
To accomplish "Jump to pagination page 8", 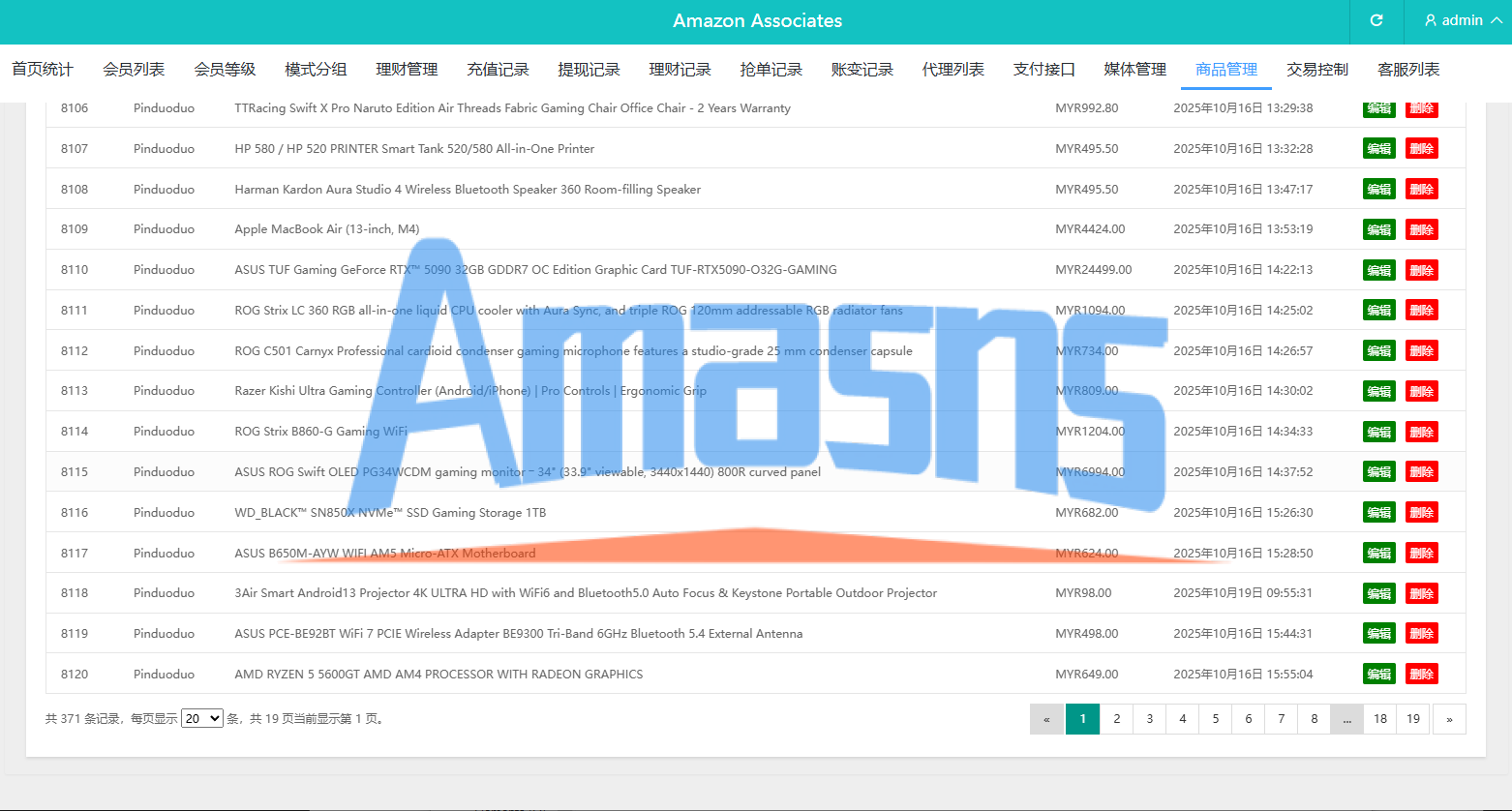I will pyautogui.click(x=1315, y=719).
